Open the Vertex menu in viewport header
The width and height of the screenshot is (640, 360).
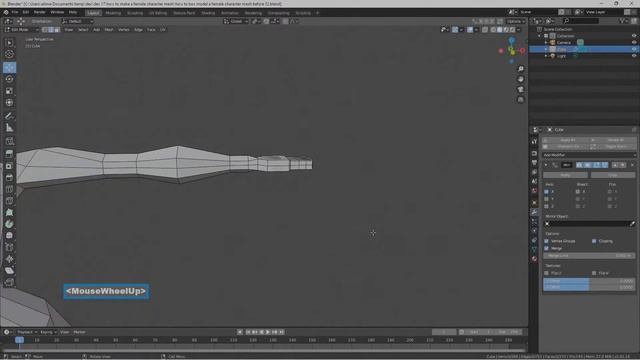tap(124, 30)
